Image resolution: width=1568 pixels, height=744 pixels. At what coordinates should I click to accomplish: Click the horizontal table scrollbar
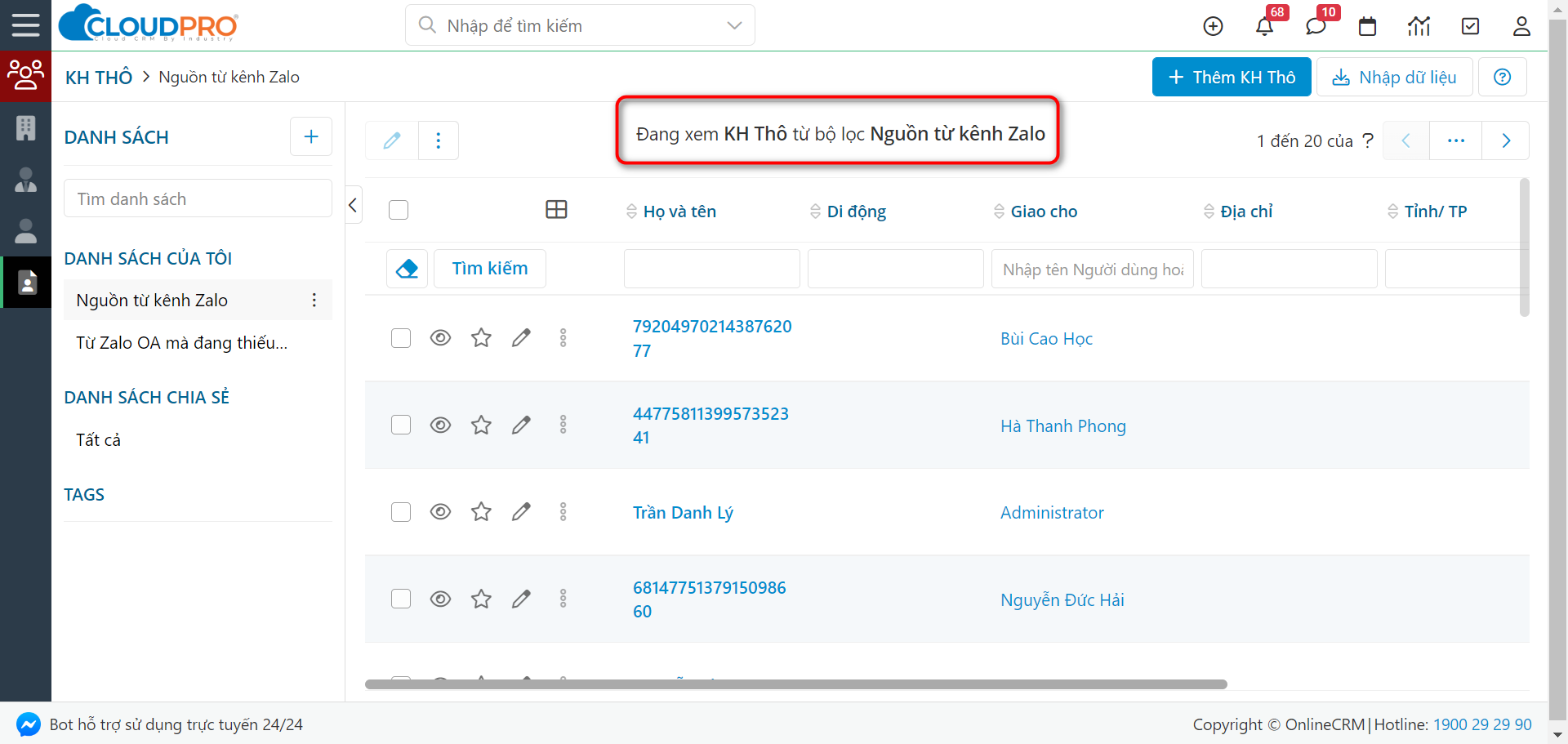coord(795,684)
